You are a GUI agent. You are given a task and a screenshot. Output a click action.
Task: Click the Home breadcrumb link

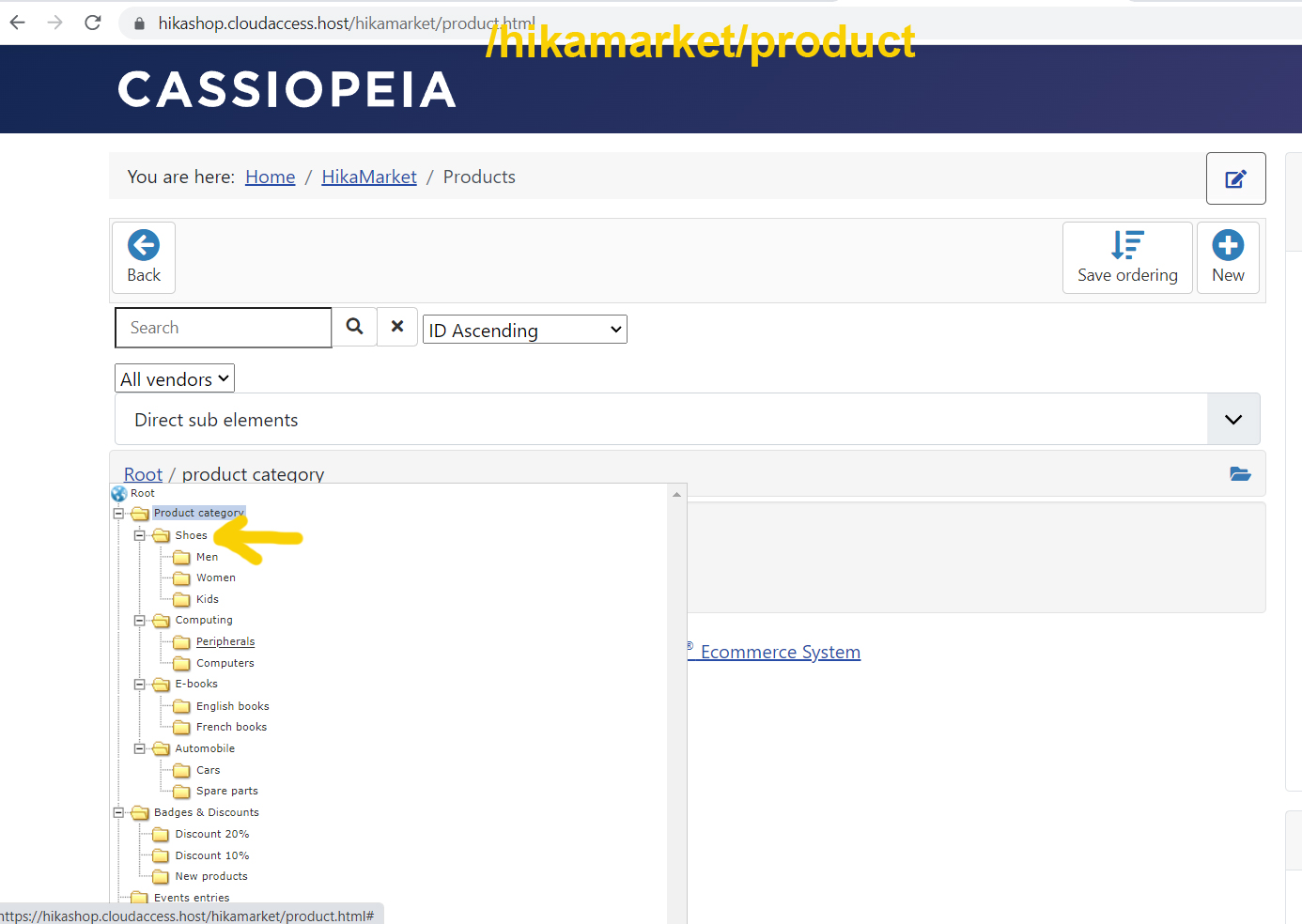click(x=271, y=177)
